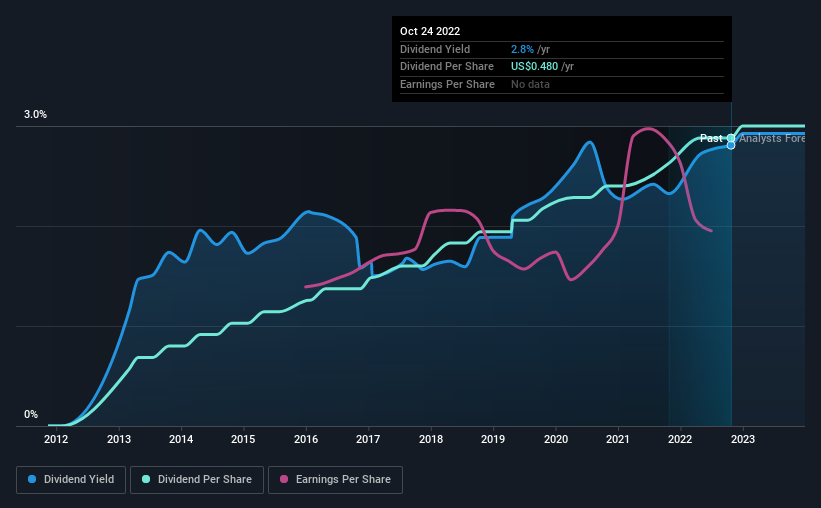
Task: Click the "Past" label on the chart
Action: (712, 138)
